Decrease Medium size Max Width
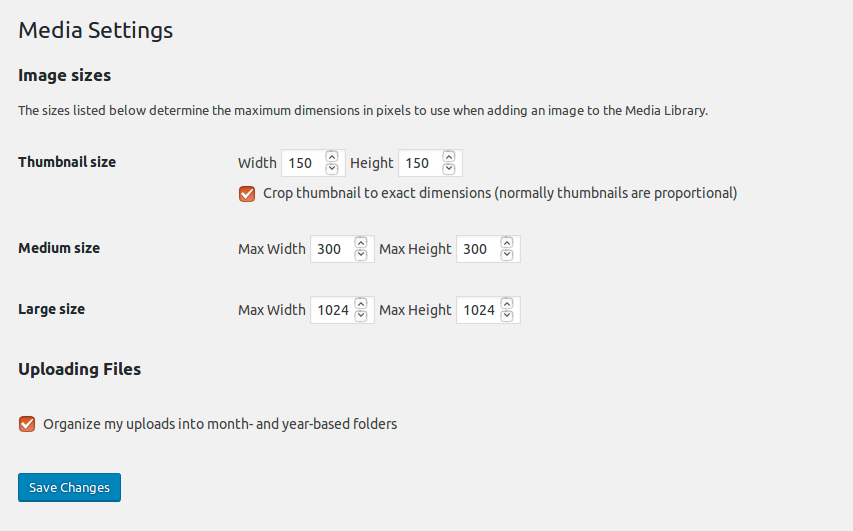This screenshot has height=531, width=853. [x=361, y=255]
